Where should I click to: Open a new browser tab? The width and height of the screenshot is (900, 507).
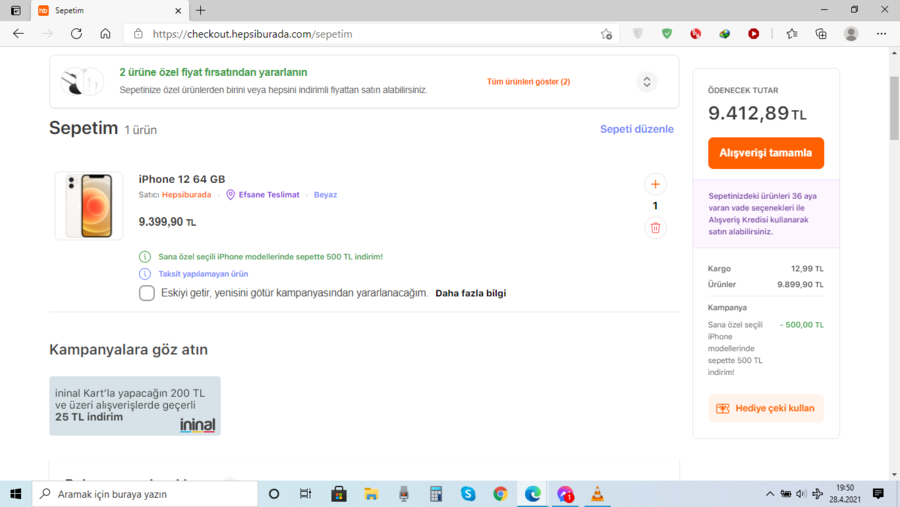pos(200,10)
